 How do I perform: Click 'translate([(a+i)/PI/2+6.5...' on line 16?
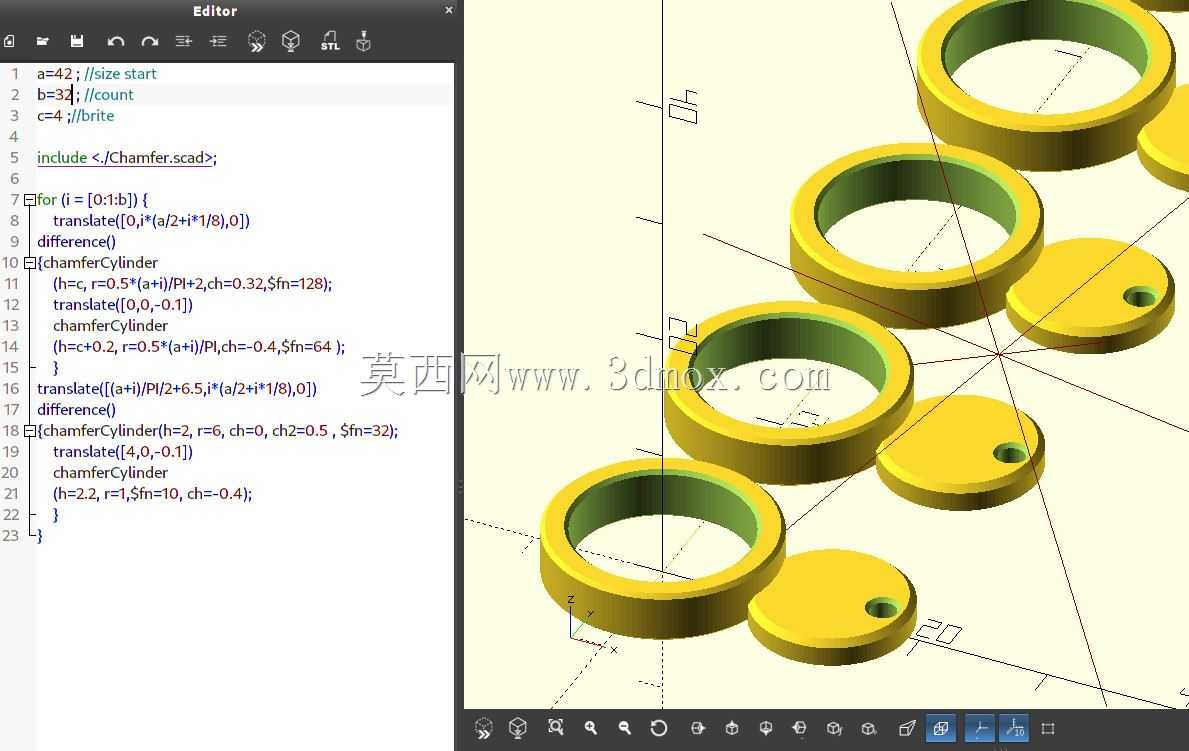[177, 388]
